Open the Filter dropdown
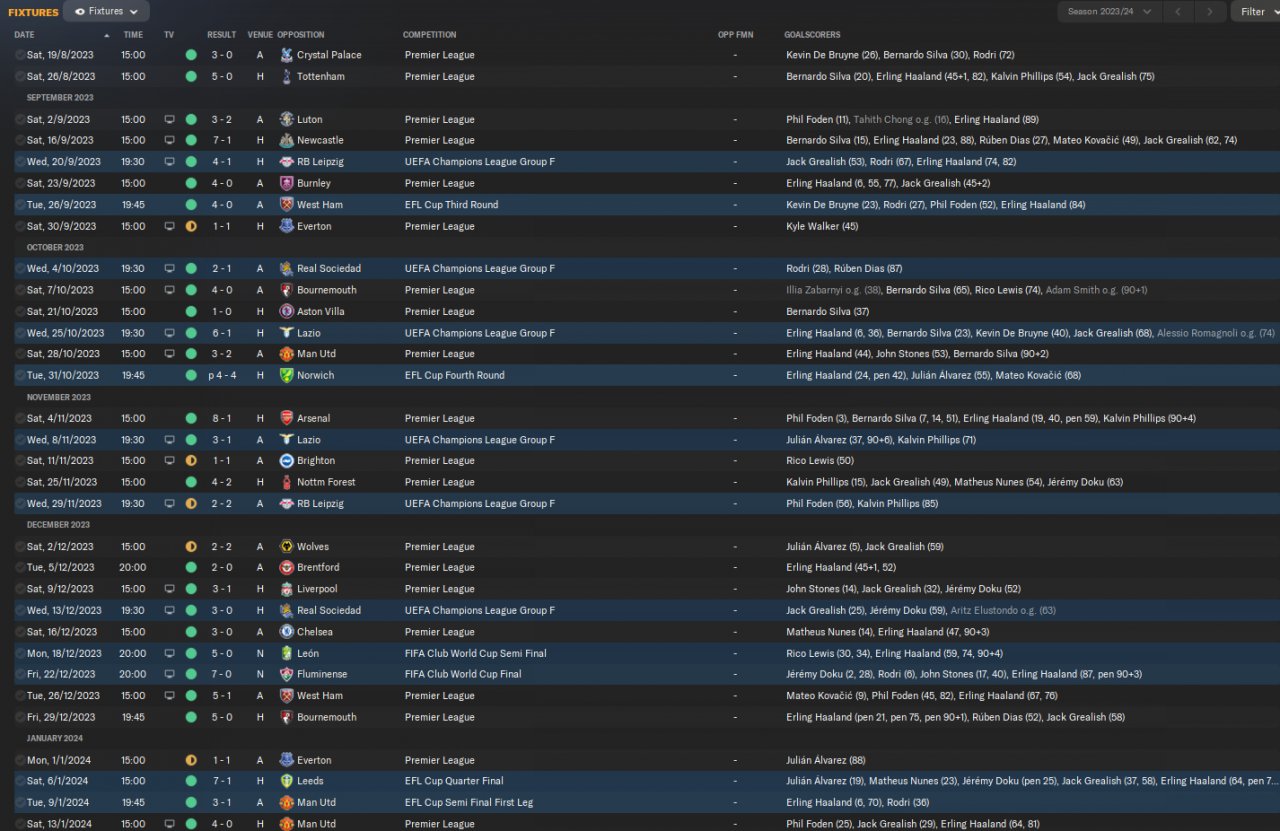 pyautogui.click(x=1255, y=12)
